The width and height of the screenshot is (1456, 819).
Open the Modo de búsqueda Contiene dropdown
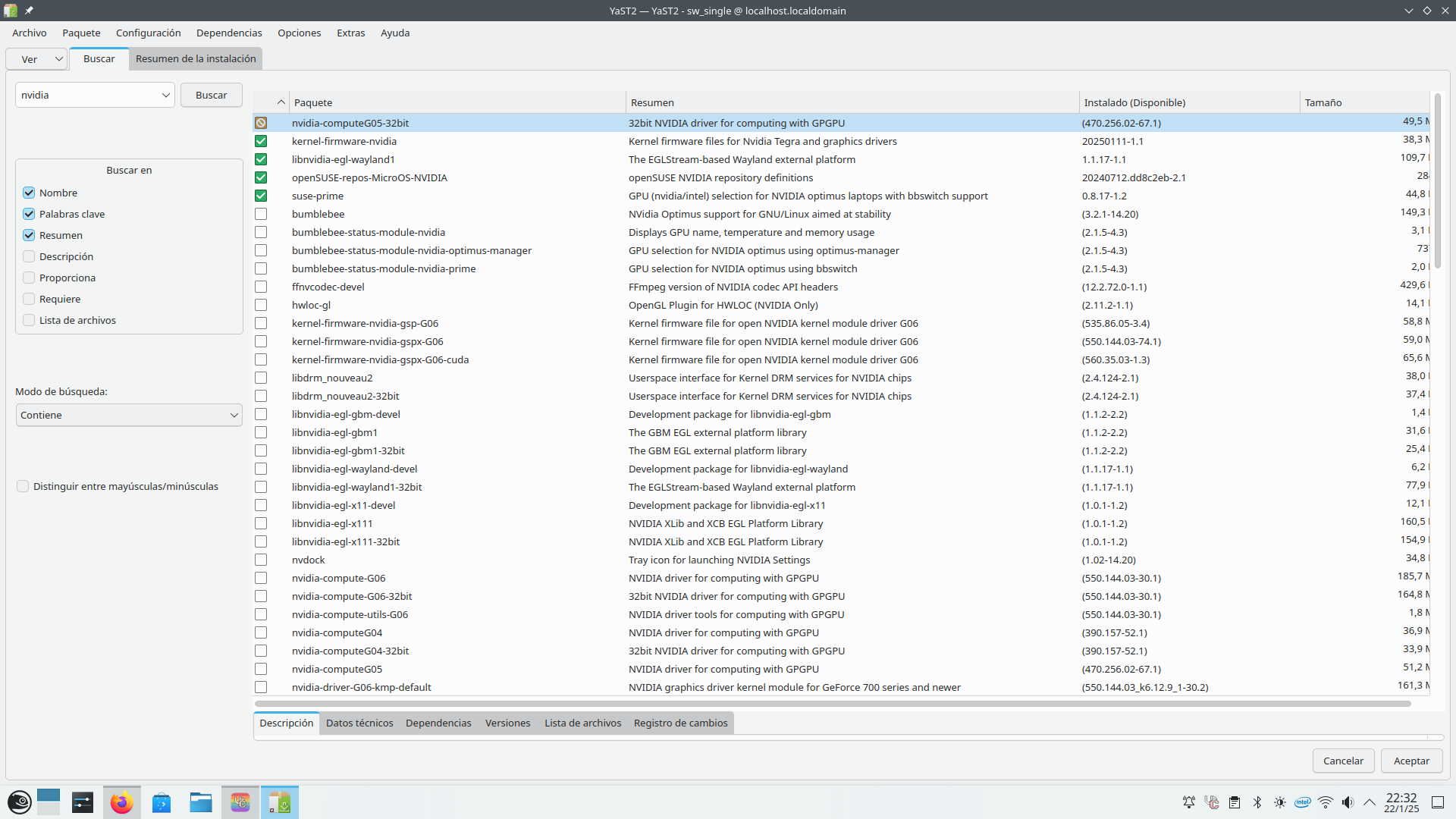coord(129,415)
